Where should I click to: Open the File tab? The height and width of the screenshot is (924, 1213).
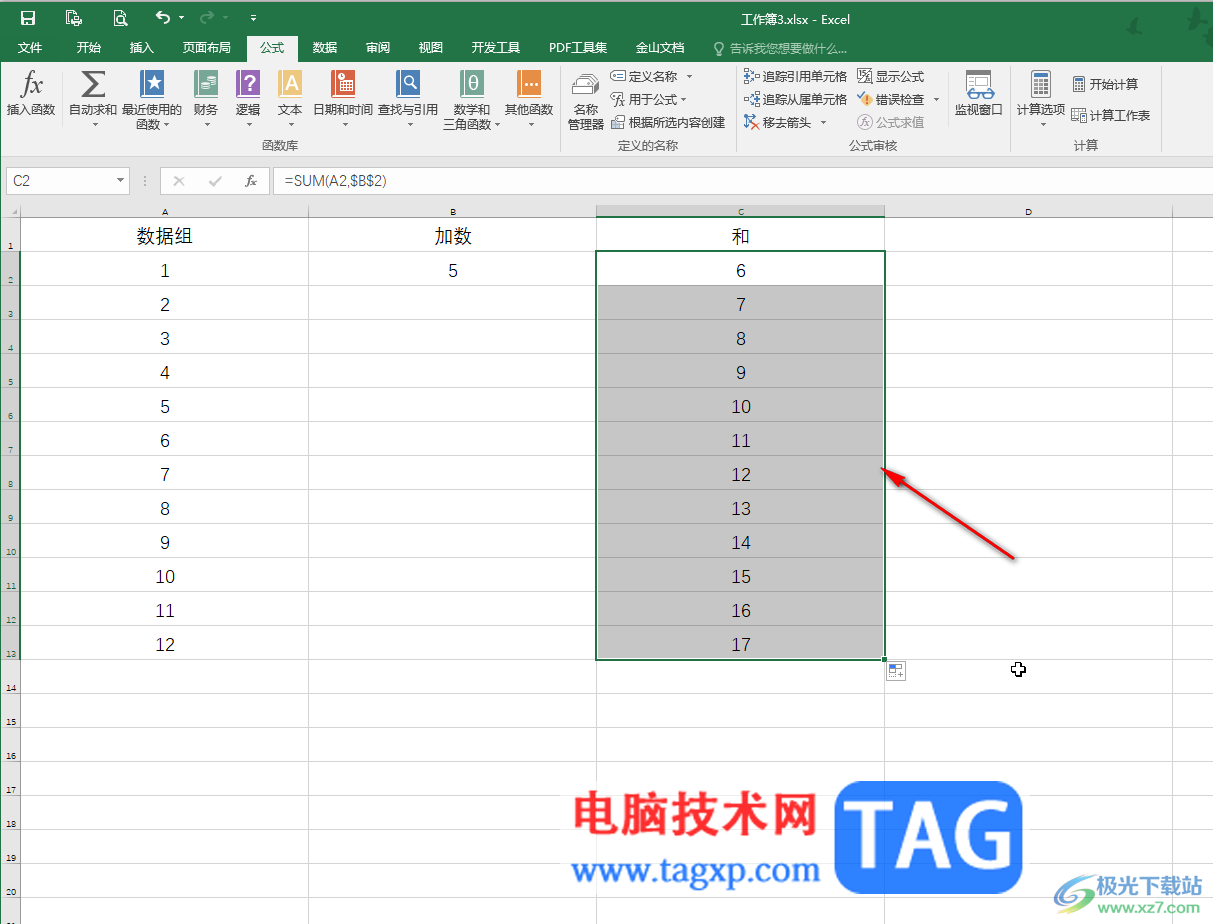(30, 47)
